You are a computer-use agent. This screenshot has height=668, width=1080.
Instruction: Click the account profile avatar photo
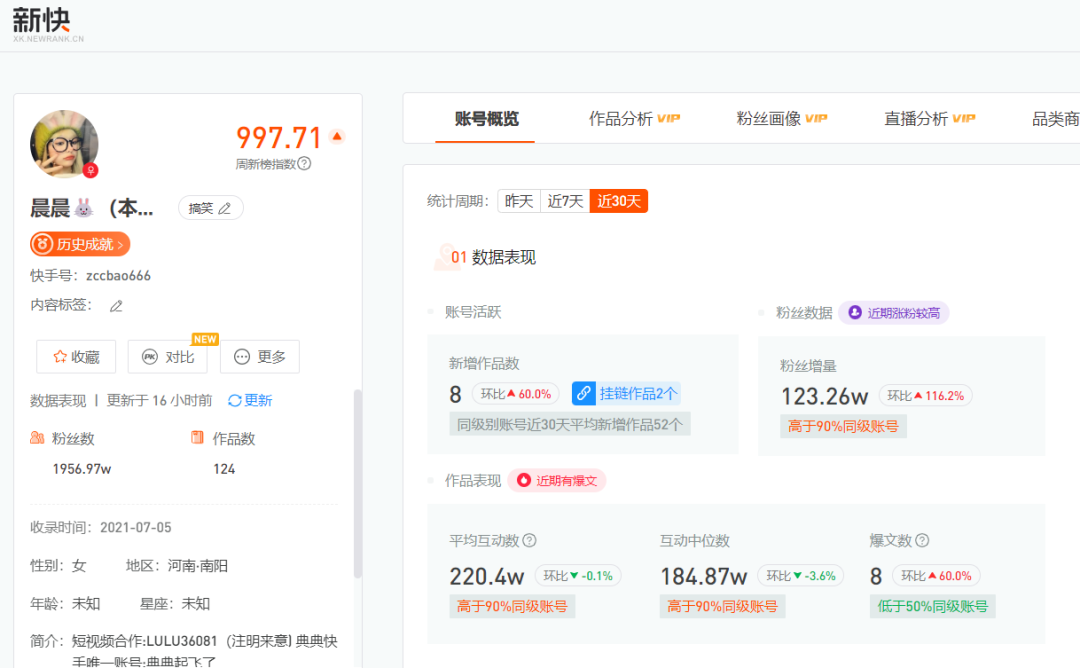tap(64, 144)
